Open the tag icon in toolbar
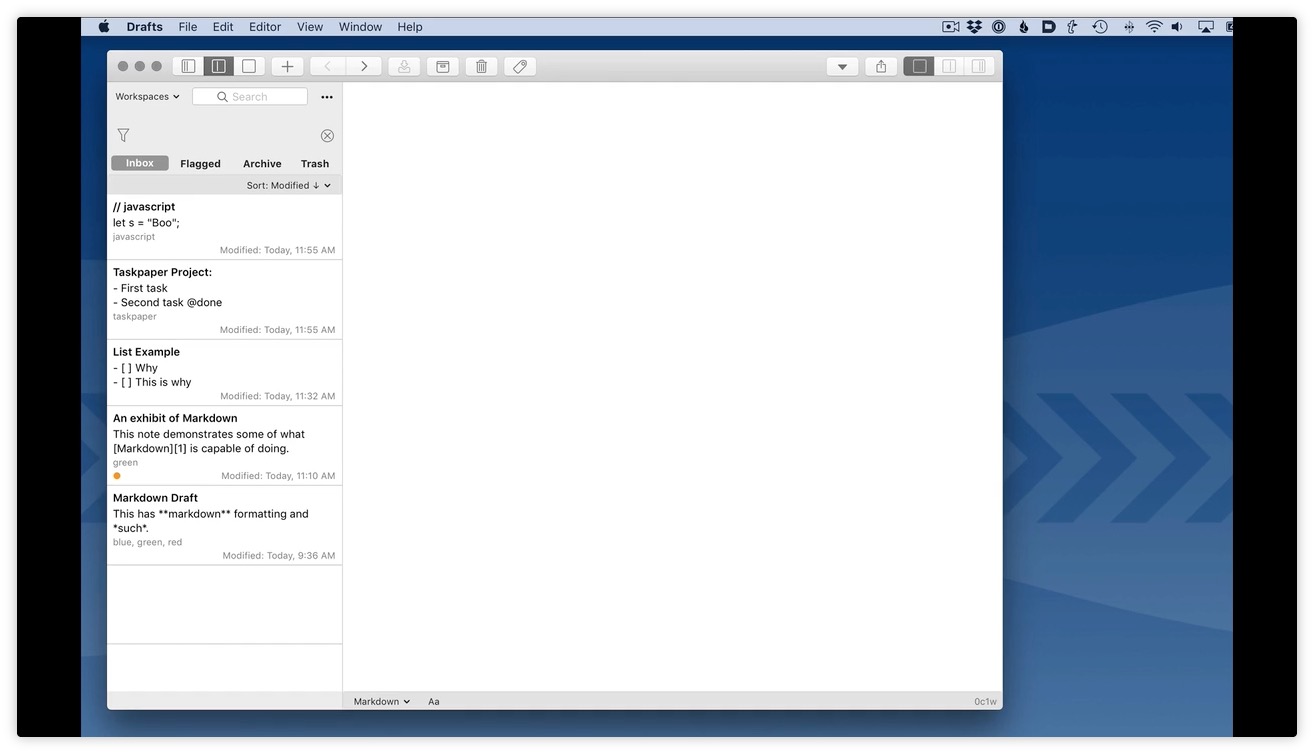Image resolution: width=1314 pixels, height=754 pixels. (x=519, y=67)
